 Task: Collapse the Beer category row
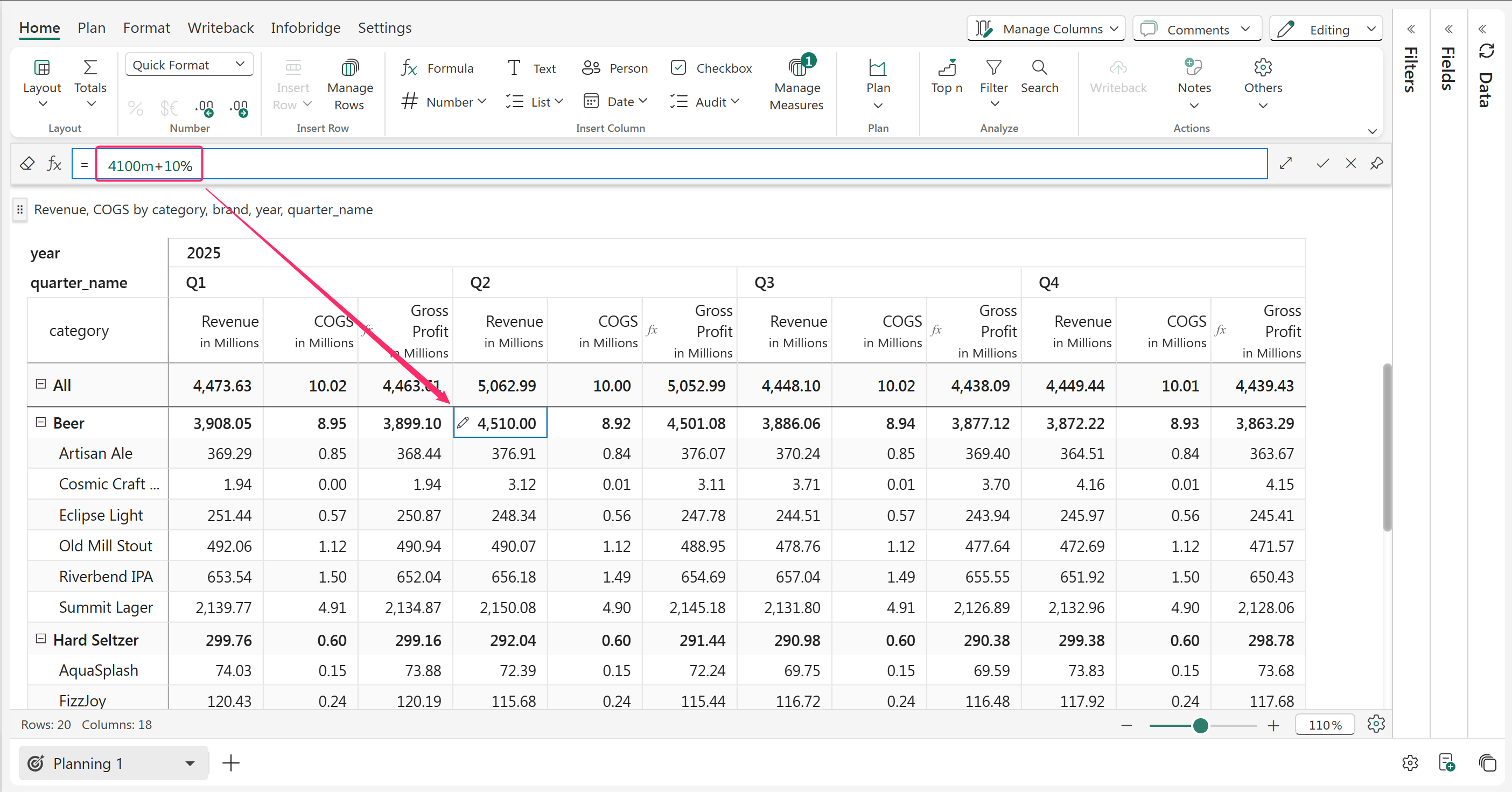[40, 422]
